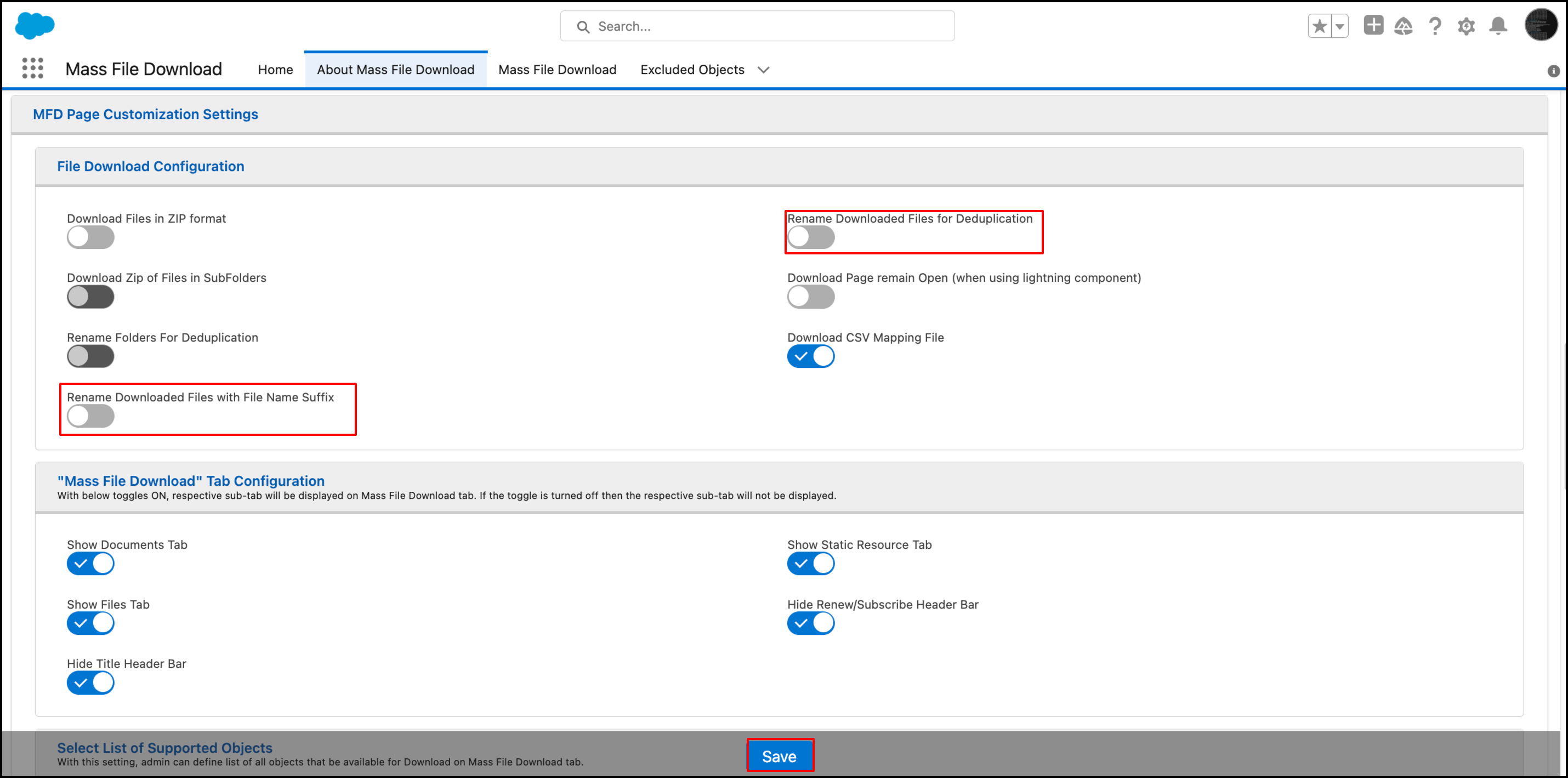The height and width of the screenshot is (778, 1568).
Task: Open the Notifications bell
Action: [1498, 26]
